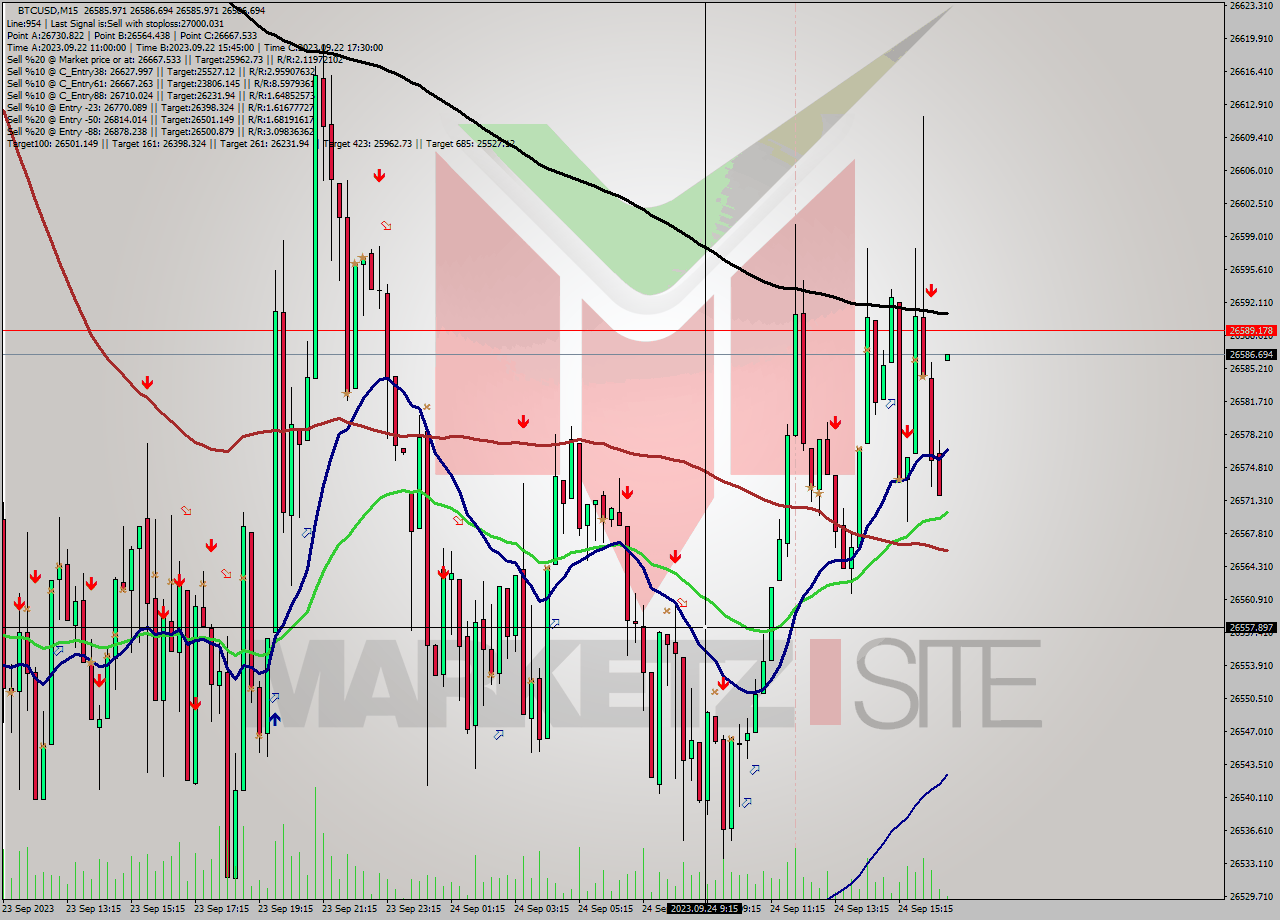Click the solid dark blue up arrow marker
Image resolution: width=1280 pixels, height=920 pixels.
point(274,718)
